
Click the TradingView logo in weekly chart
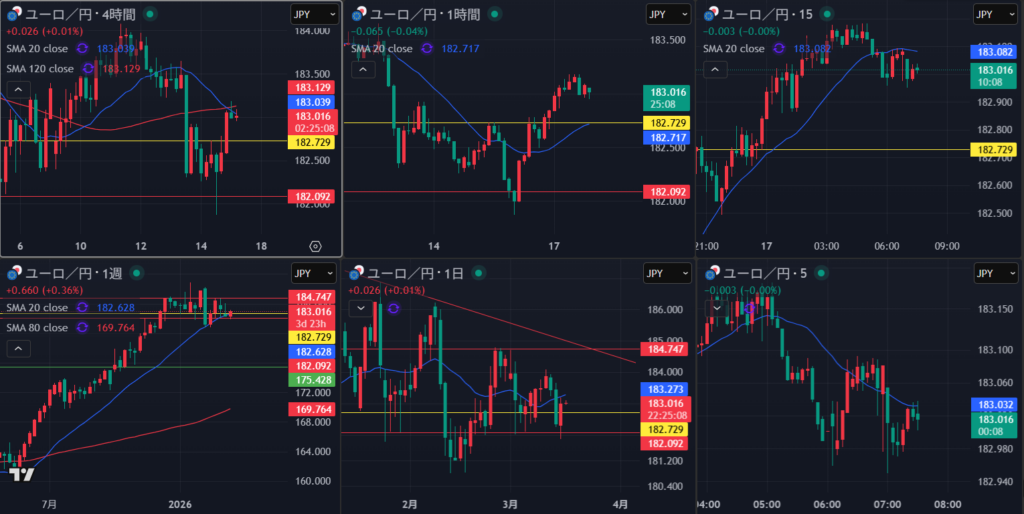(x=22, y=475)
